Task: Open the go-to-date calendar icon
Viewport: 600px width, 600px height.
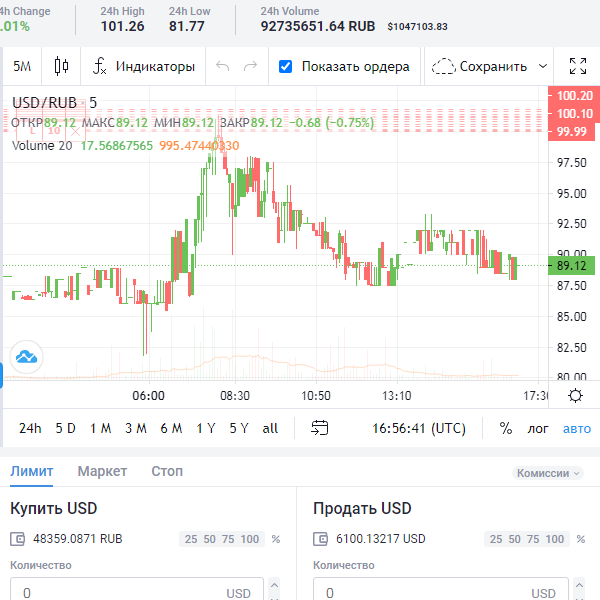Action: [319, 428]
